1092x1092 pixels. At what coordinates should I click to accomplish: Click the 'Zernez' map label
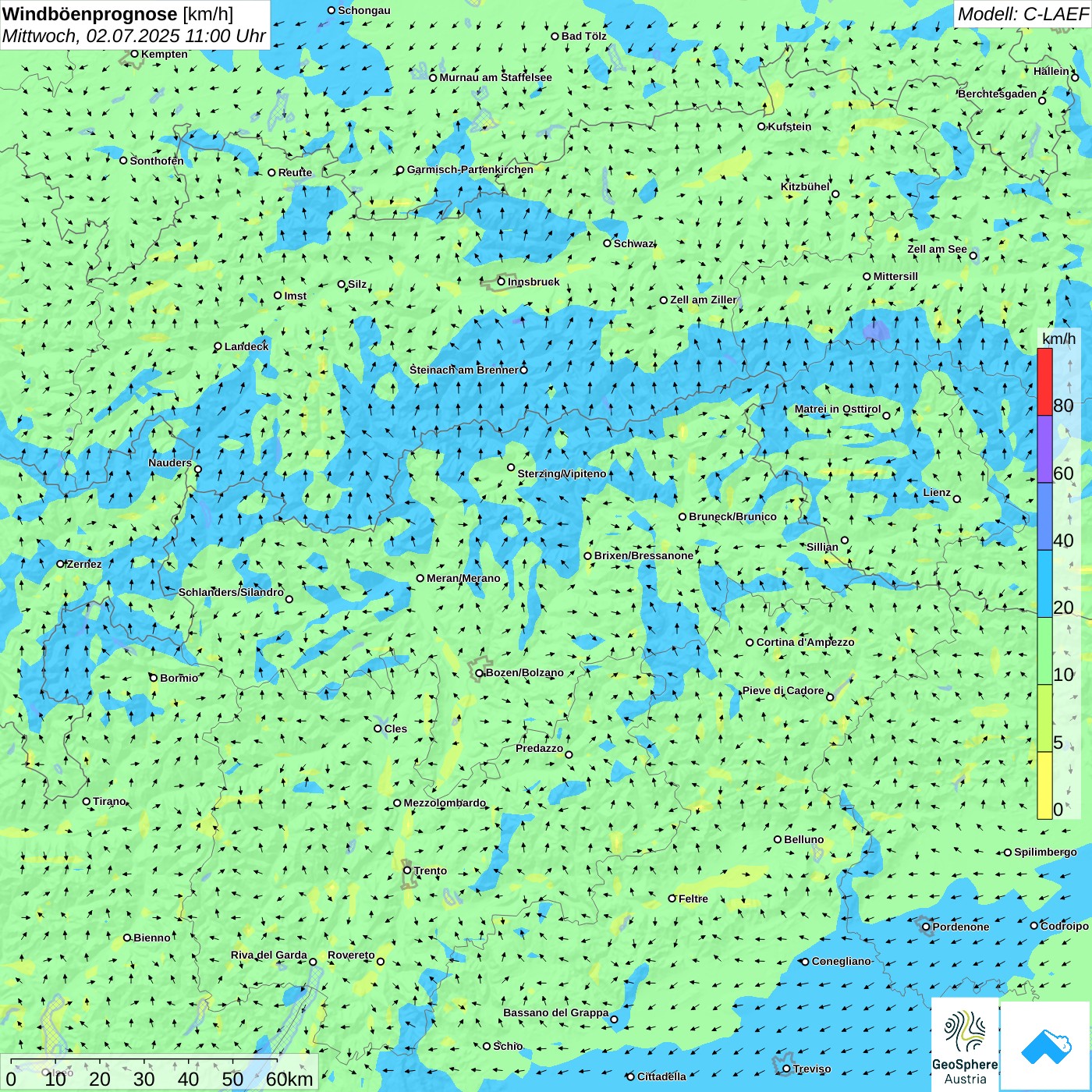click(84, 564)
